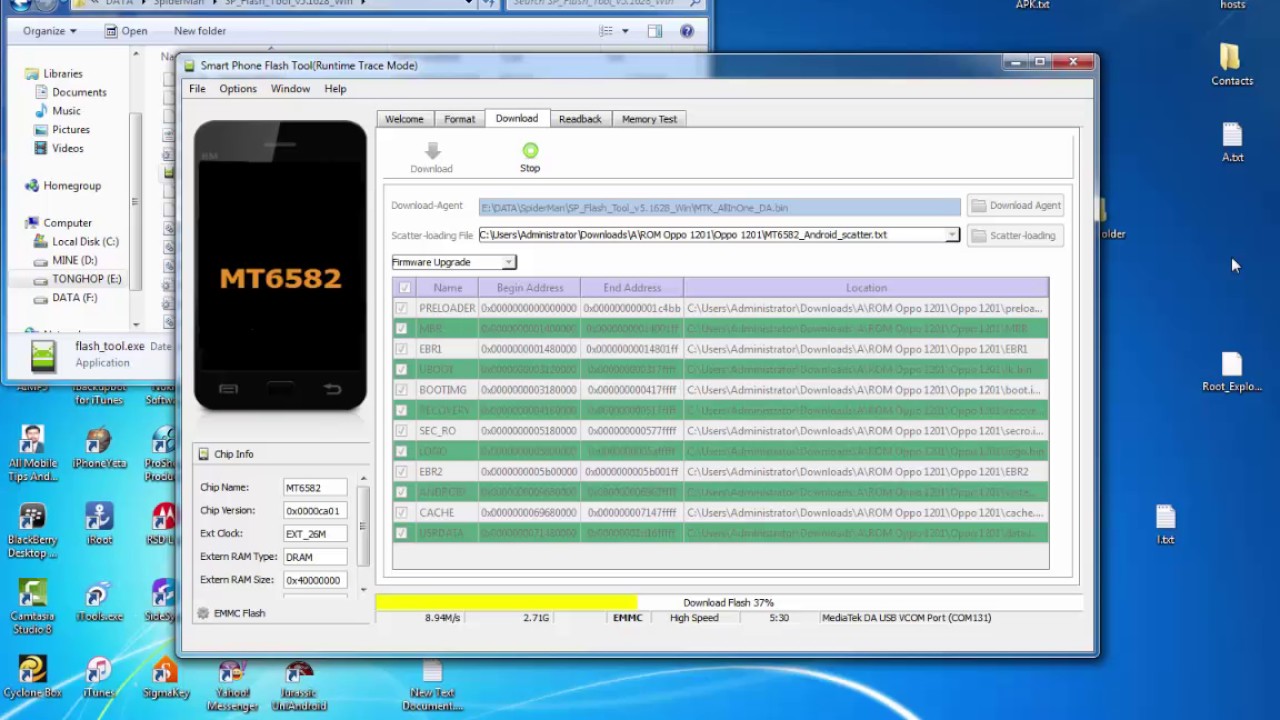
Task: Select the A.txt file on the desktop
Action: coord(1232,142)
